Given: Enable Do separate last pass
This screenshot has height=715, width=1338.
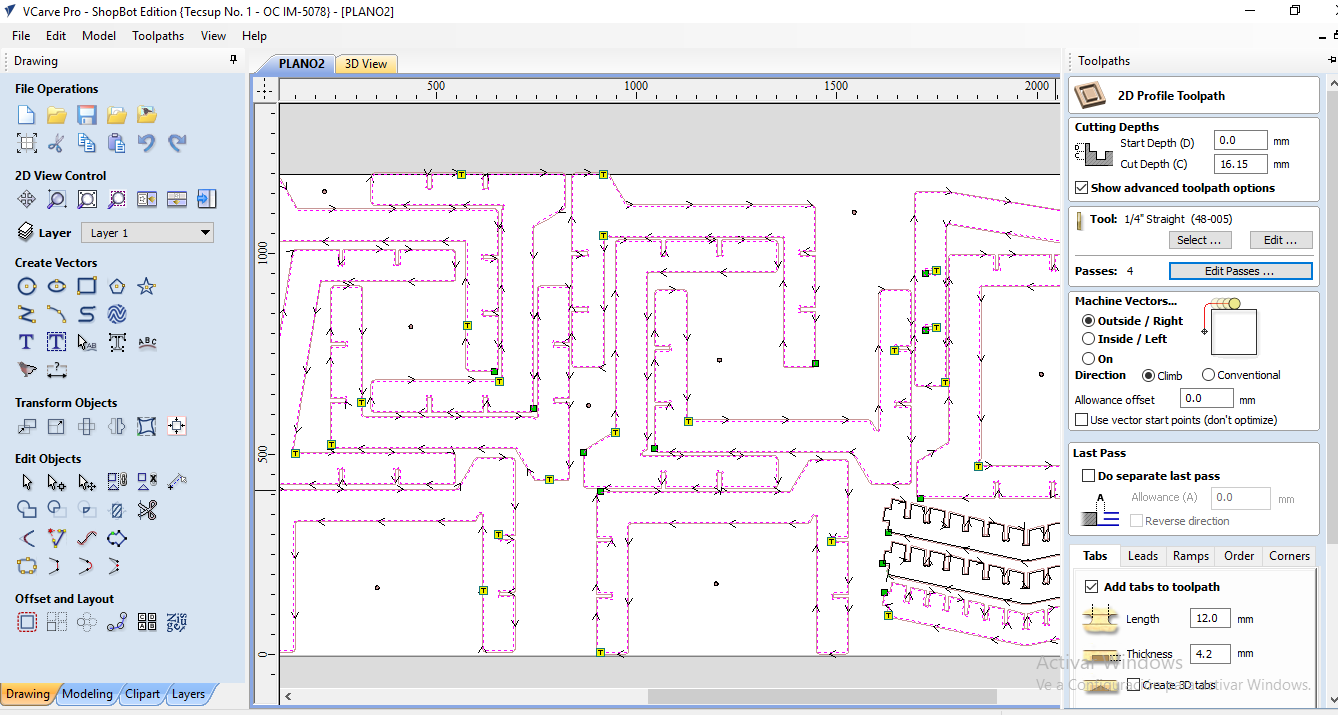Looking at the screenshot, I should [x=1089, y=476].
